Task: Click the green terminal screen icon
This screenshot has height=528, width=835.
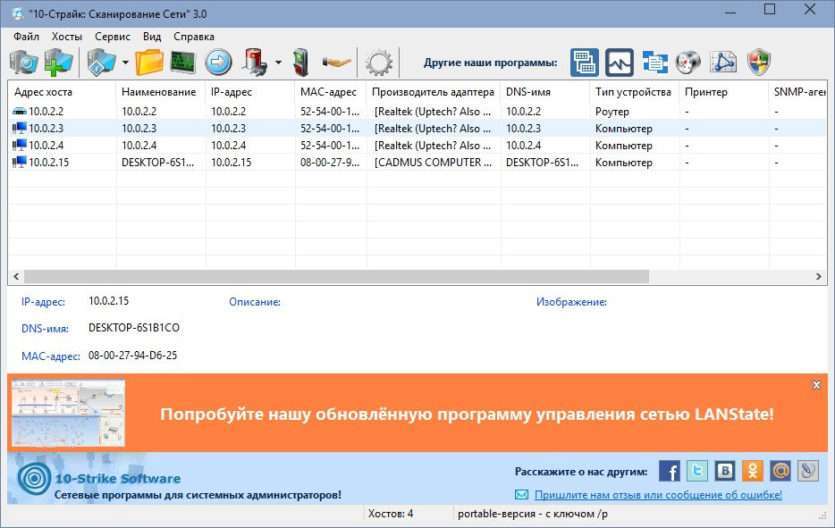Action: click(183, 62)
